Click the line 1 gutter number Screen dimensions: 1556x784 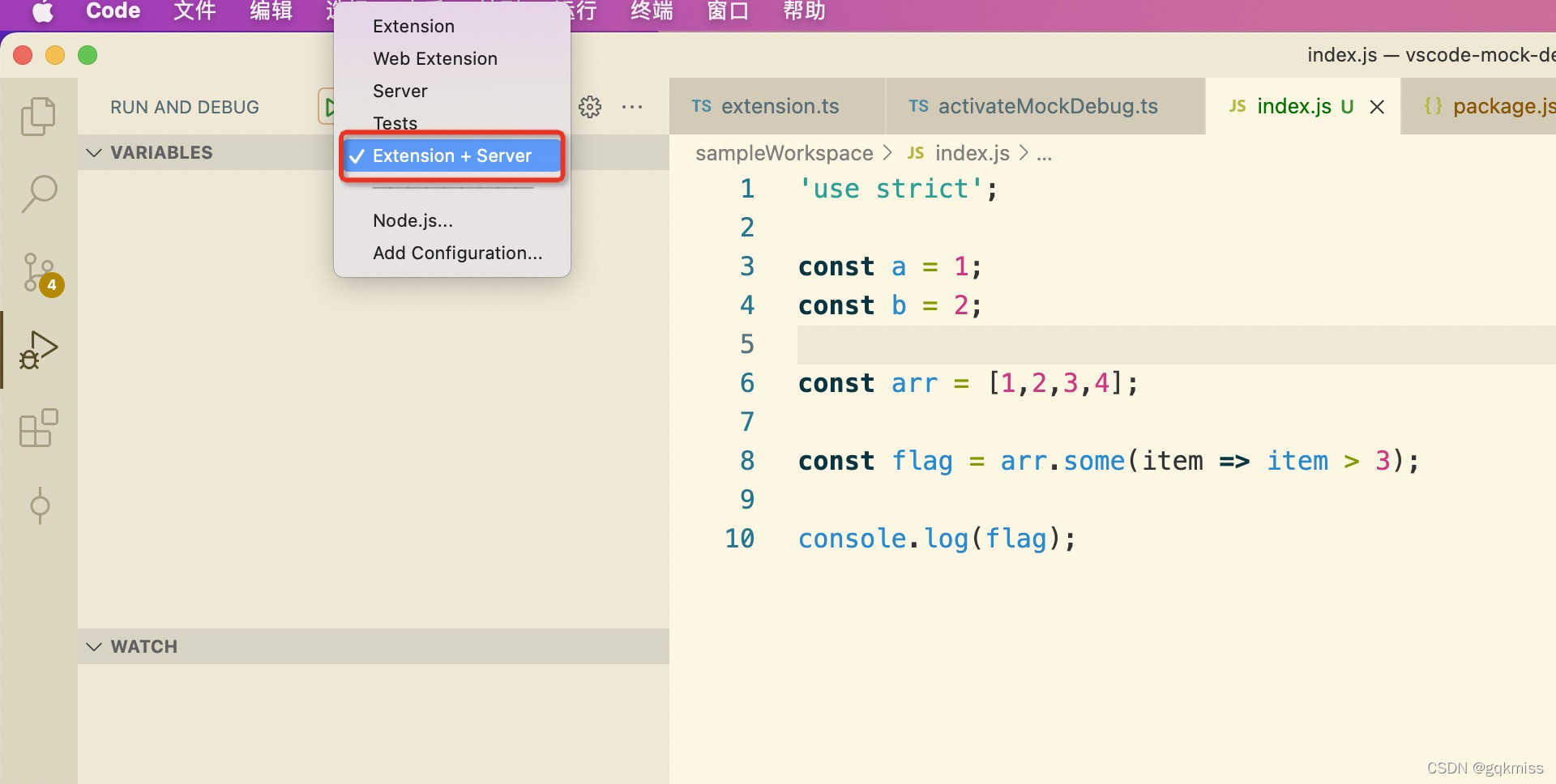(747, 189)
